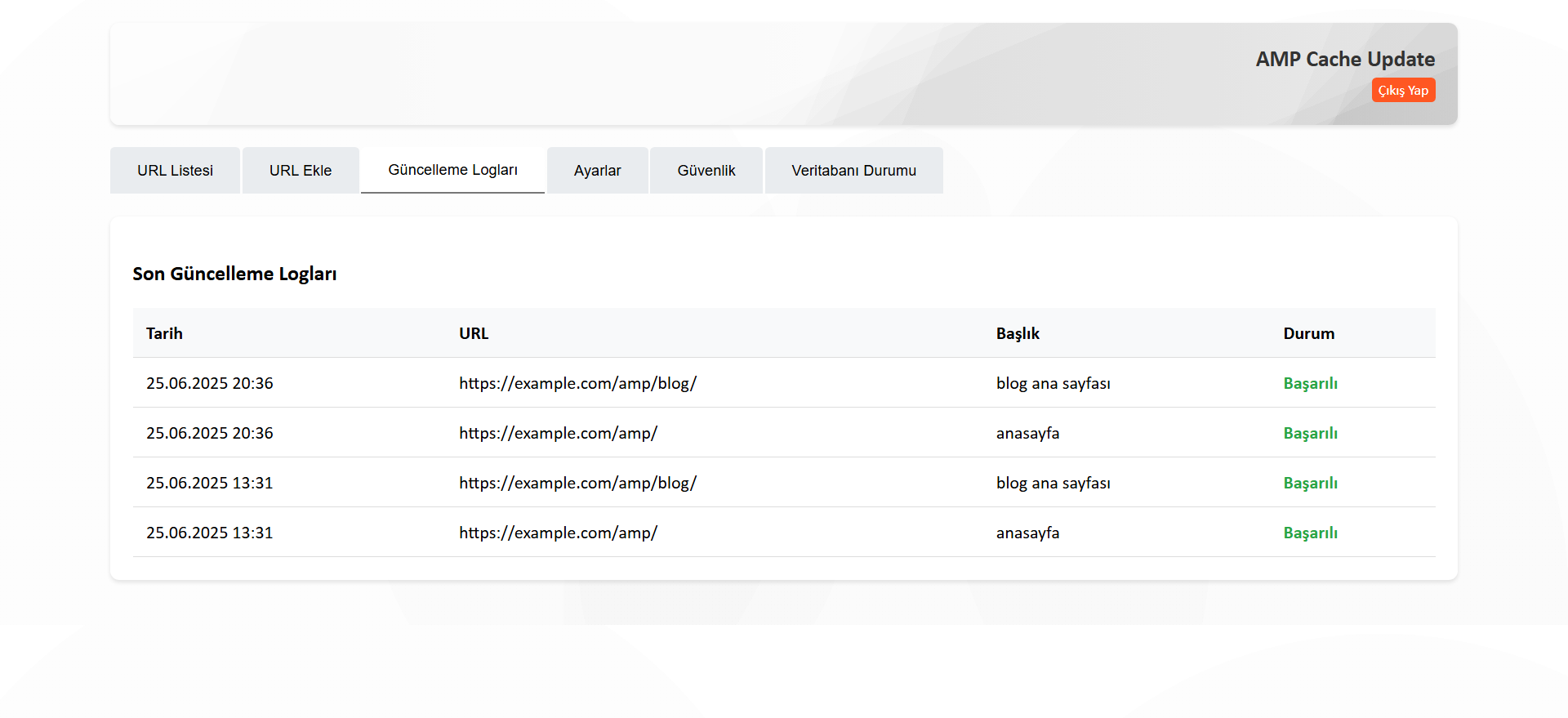1568x718 pixels.
Task: Click the second row's Başarılı status
Action: (1310, 433)
